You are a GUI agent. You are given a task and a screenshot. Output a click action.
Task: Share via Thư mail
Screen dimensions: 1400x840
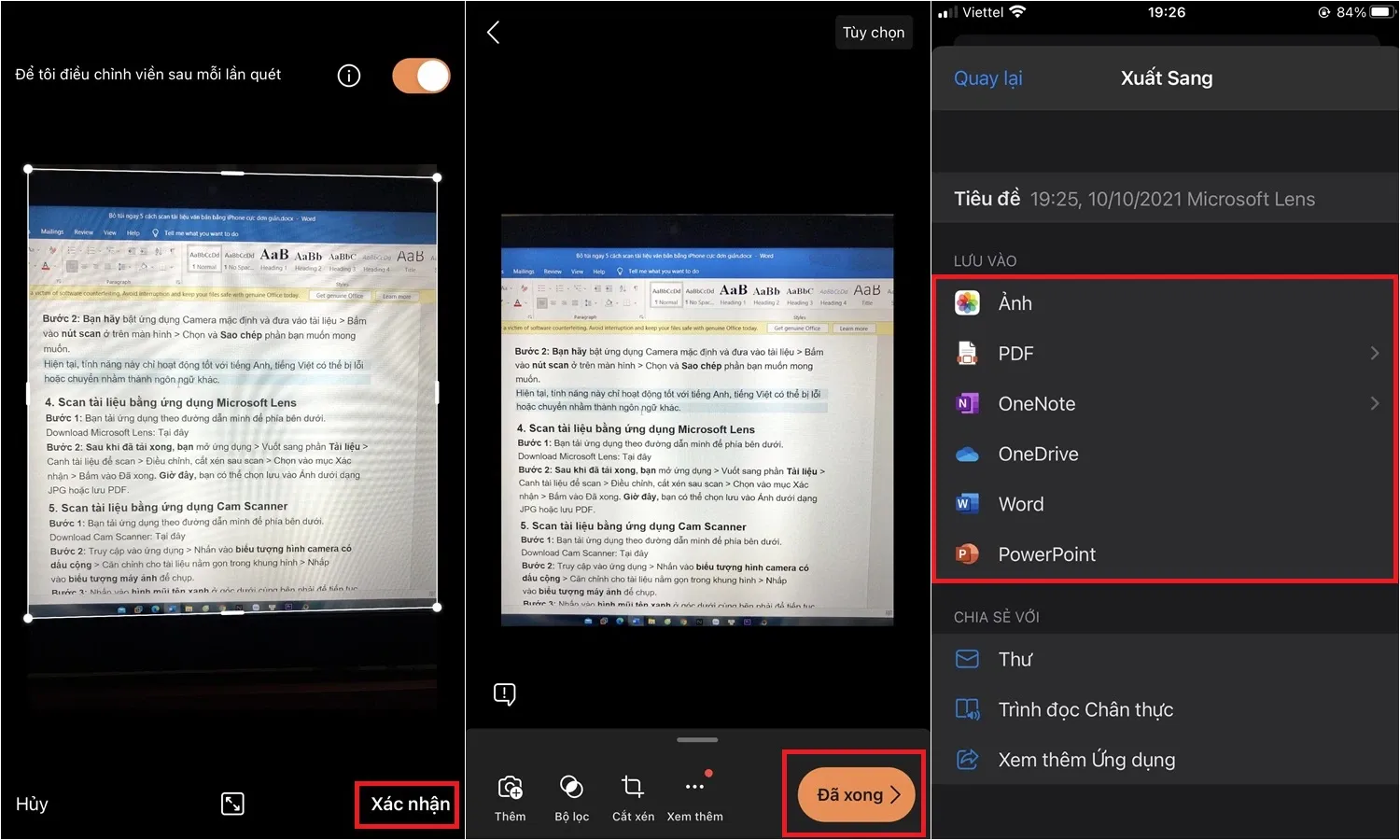tap(1165, 659)
